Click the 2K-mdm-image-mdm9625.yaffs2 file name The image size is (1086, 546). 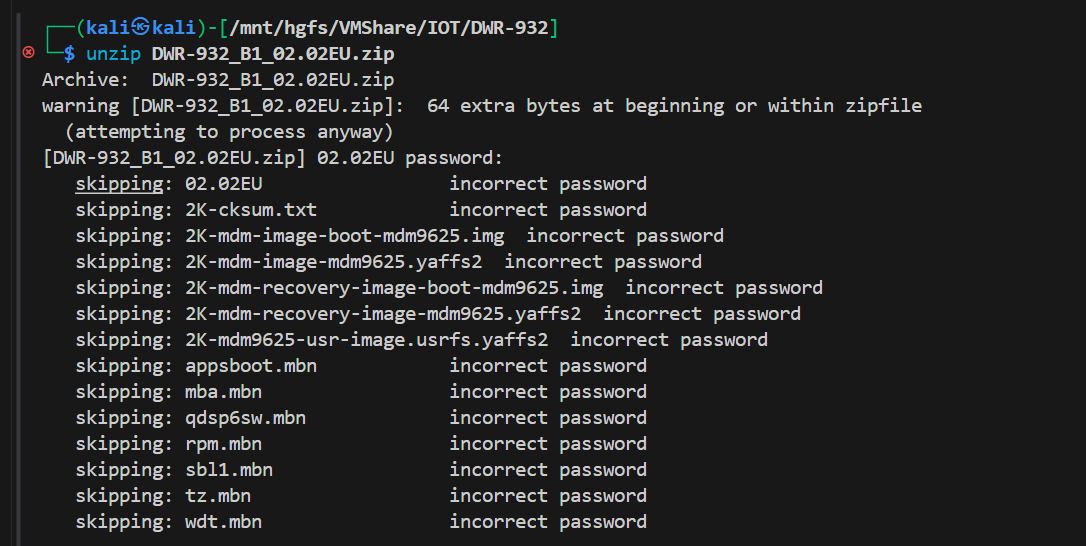(333, 262)
